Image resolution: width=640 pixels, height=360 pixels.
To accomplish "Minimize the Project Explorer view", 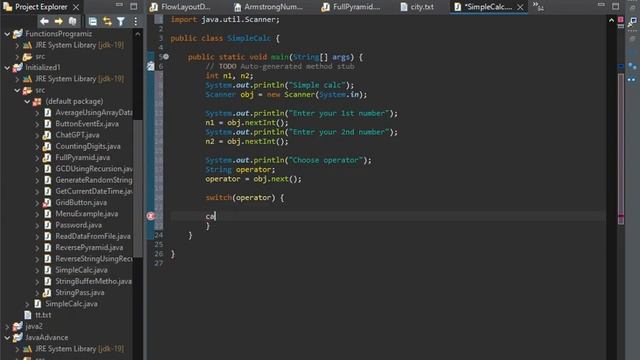I will tap(119, 5).
